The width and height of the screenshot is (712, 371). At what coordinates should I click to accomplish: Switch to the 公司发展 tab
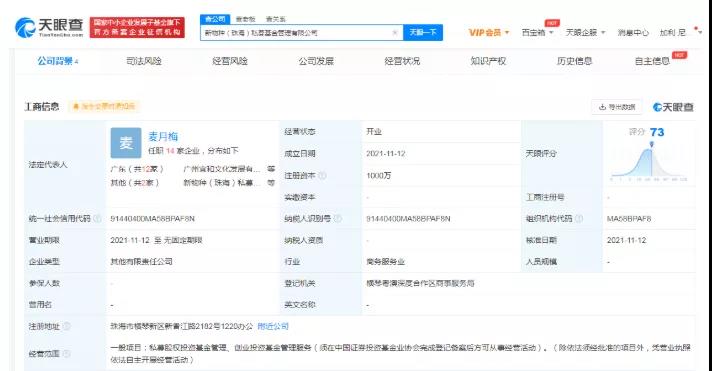click(316, 61)
